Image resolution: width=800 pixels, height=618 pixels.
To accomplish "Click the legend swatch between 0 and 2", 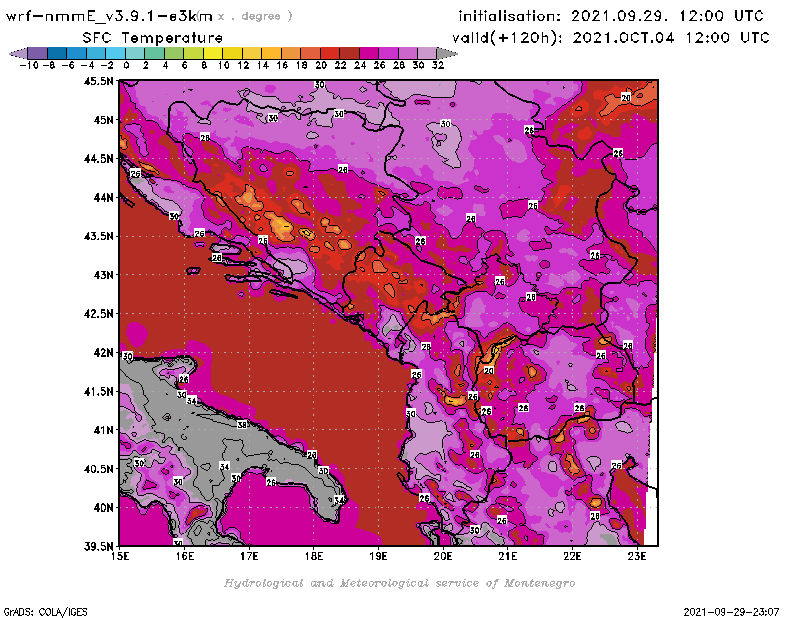I will point(135,54).
